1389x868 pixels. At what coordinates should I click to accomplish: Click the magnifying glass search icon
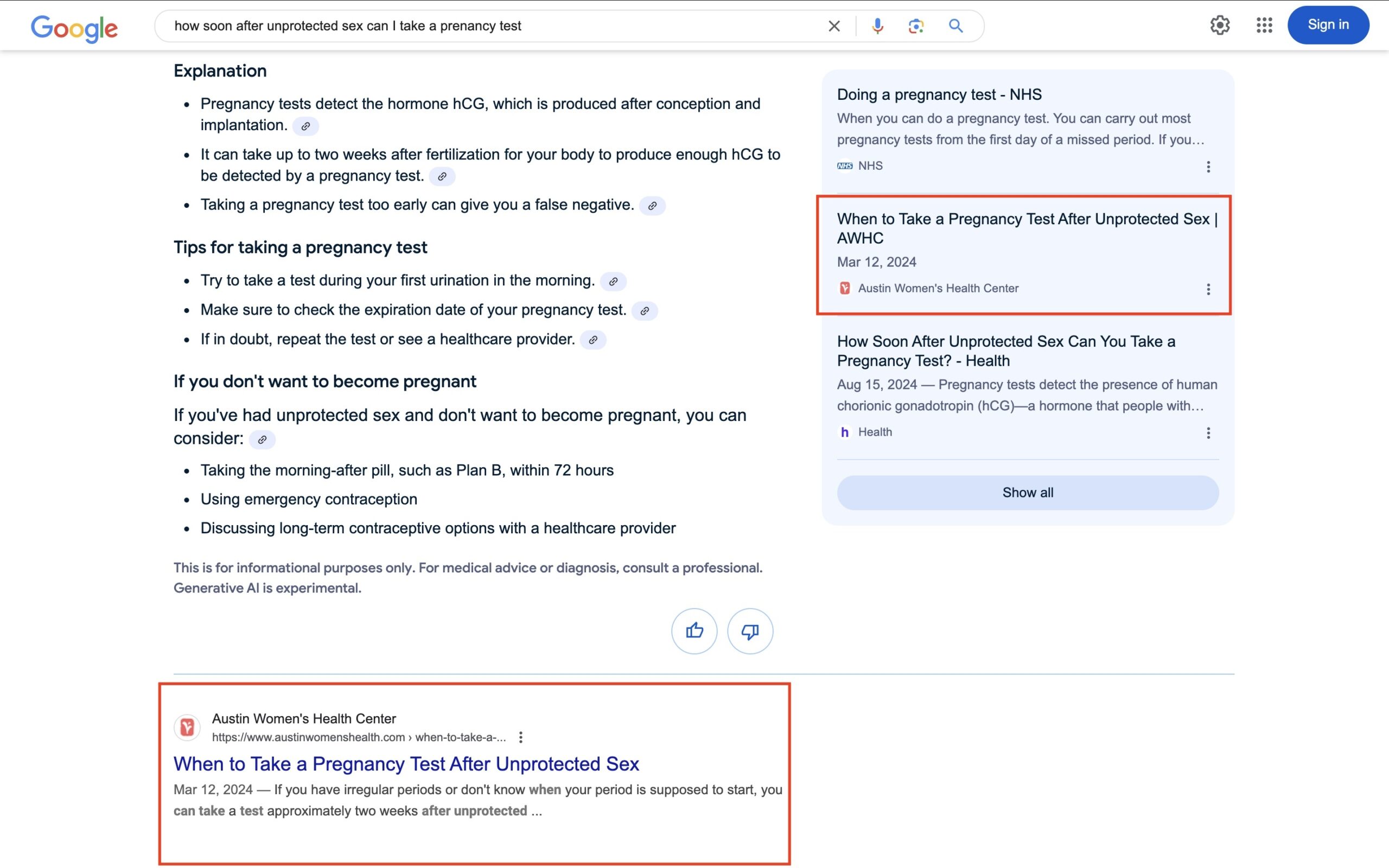[x=955, y=25]
